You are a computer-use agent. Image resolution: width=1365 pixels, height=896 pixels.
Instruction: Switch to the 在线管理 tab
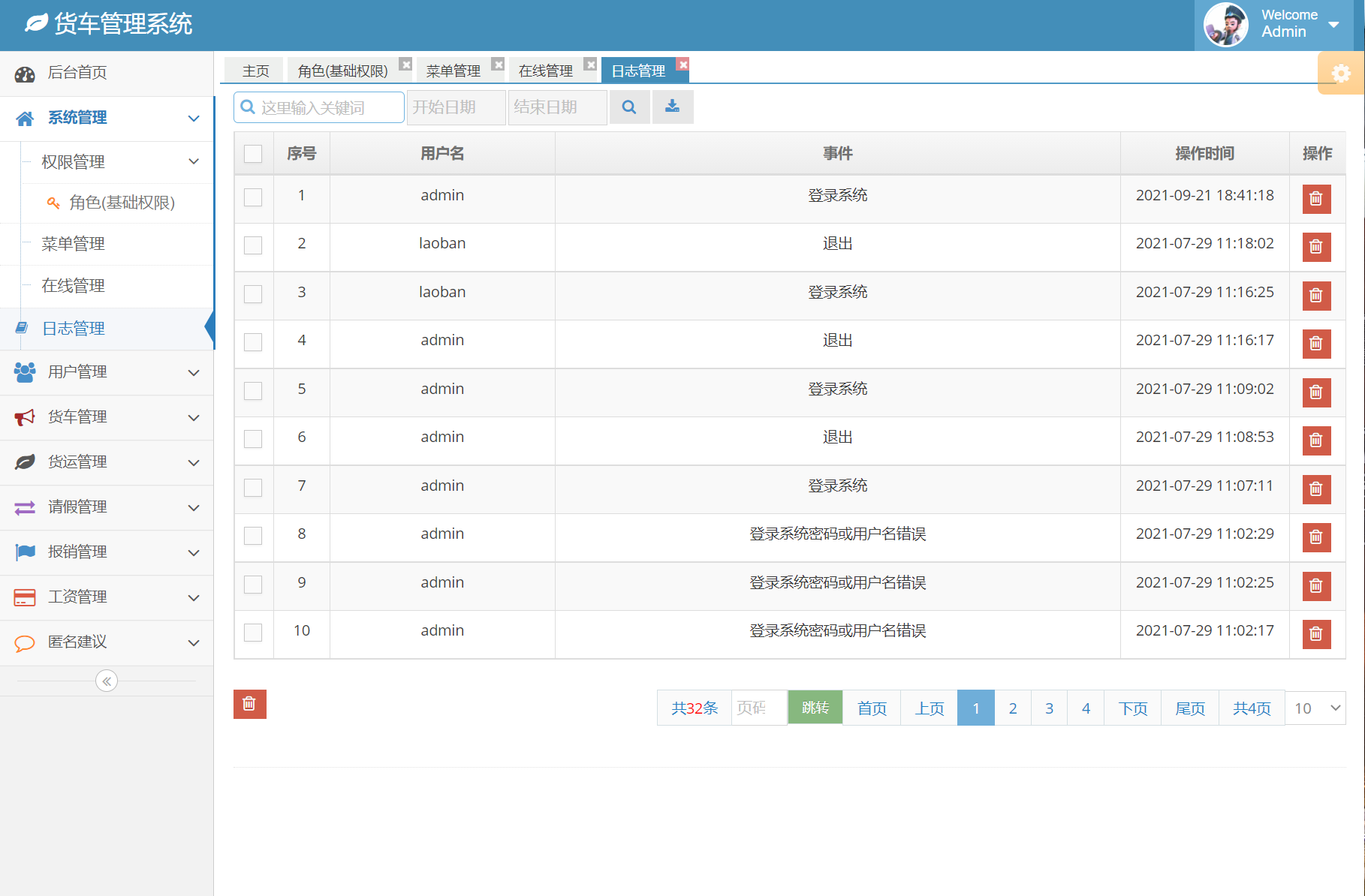coord(546,70)
